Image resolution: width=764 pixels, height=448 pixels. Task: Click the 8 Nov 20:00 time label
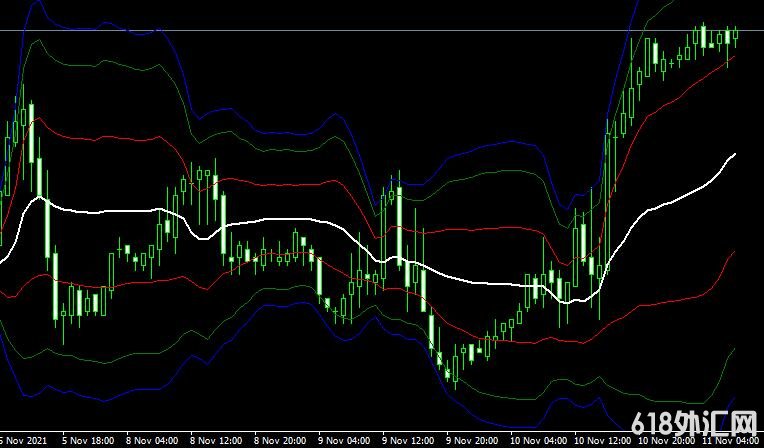(x=279, y=440)
